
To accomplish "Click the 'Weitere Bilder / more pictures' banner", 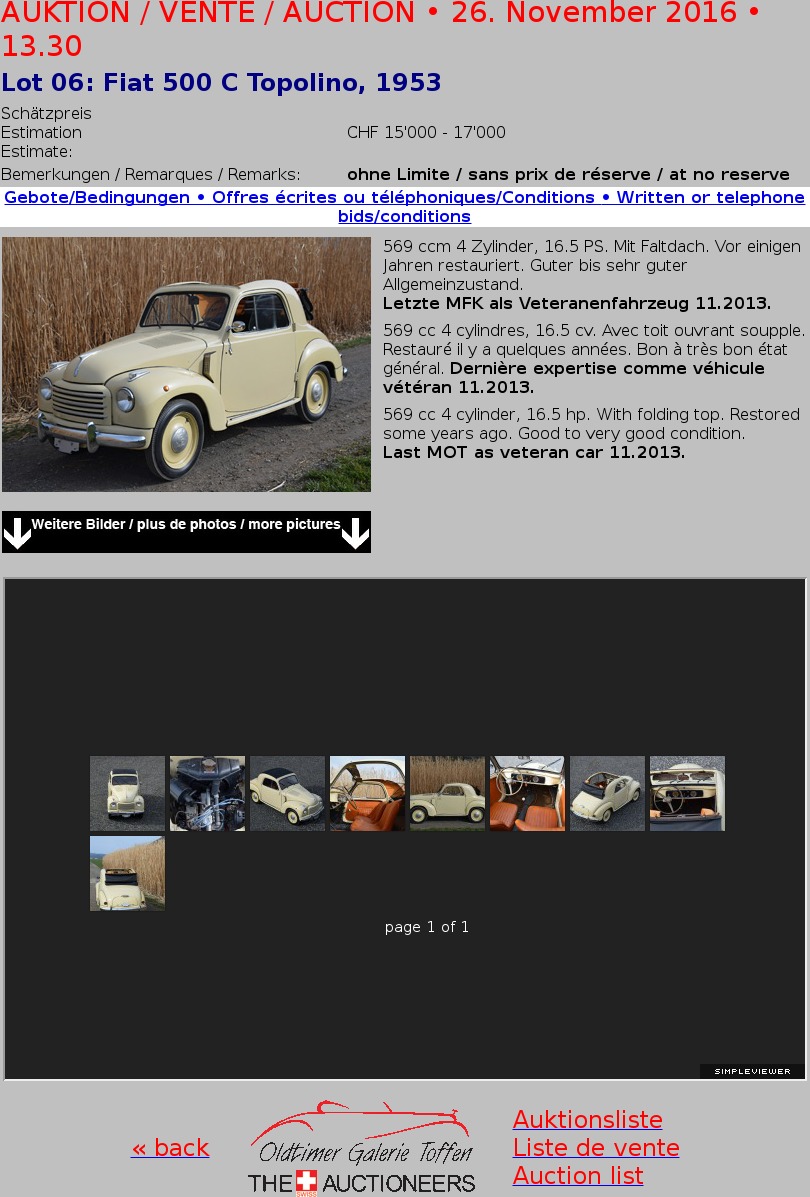I will pos(186,532).
